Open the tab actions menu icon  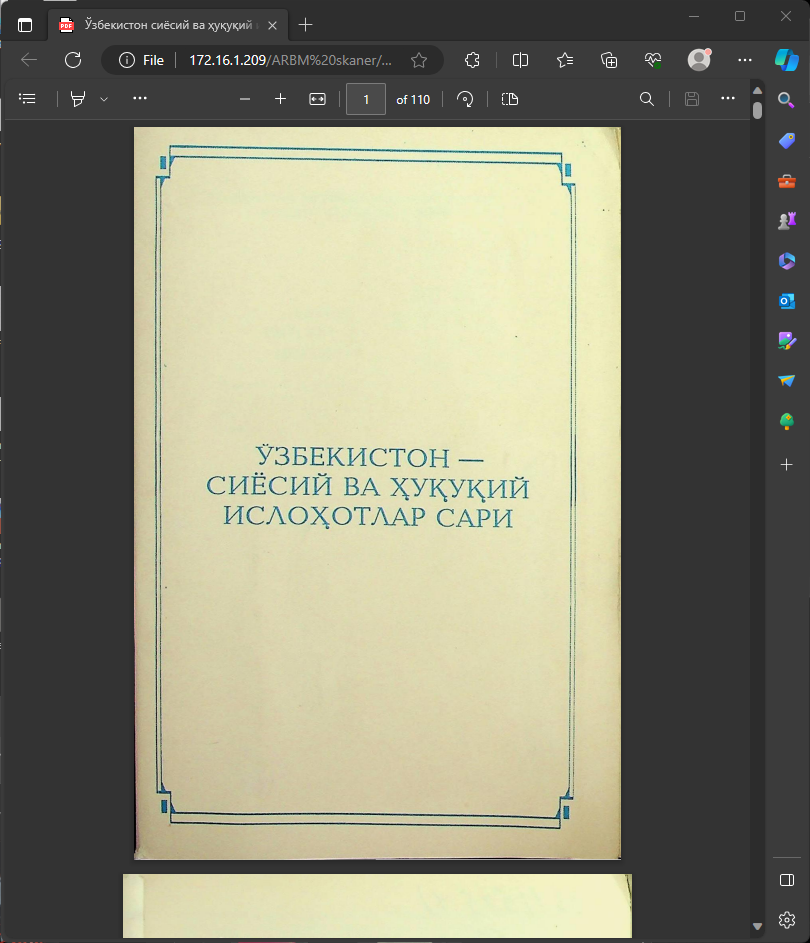pos(25,25)
